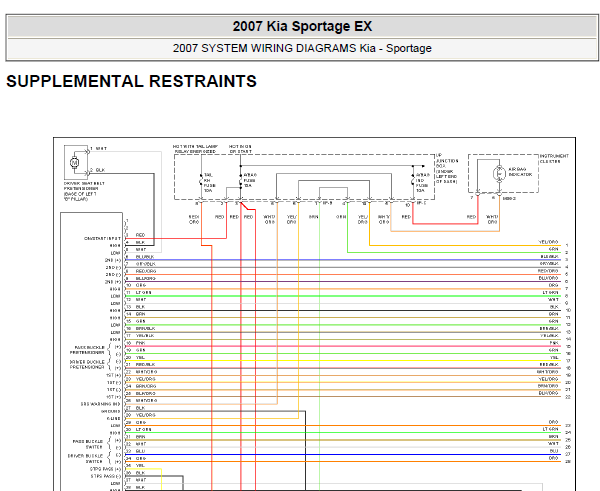
Task: Click the '2 BLK' motor terminal label
Action: [x=98, y=170]
